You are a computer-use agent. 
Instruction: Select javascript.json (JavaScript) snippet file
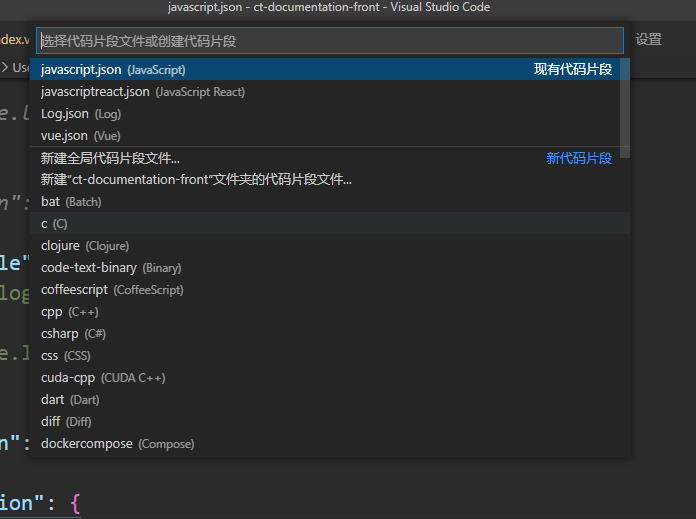point(330,69)
